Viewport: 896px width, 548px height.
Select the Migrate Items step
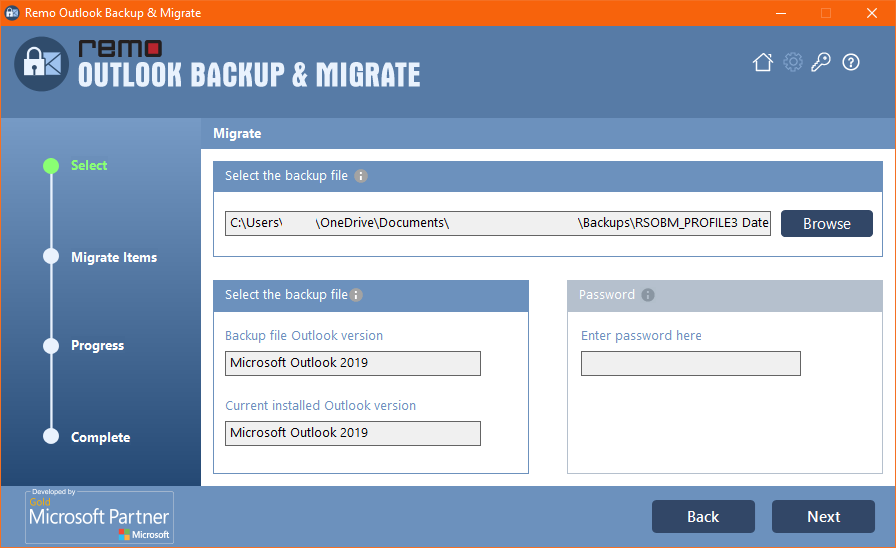tap(113, 257)
